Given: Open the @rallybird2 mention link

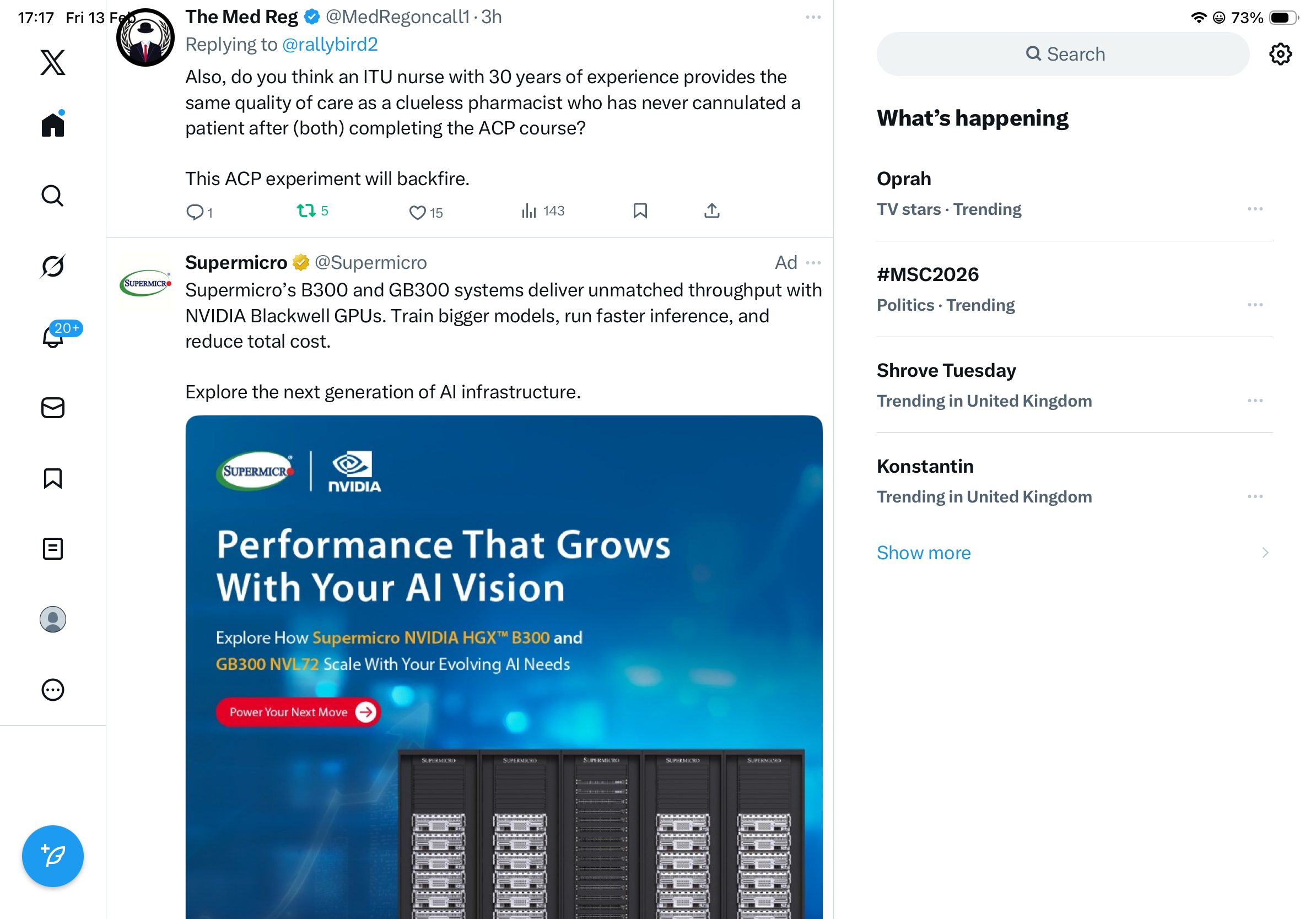Looking at the screenshot, I should [x=330, y=45].
